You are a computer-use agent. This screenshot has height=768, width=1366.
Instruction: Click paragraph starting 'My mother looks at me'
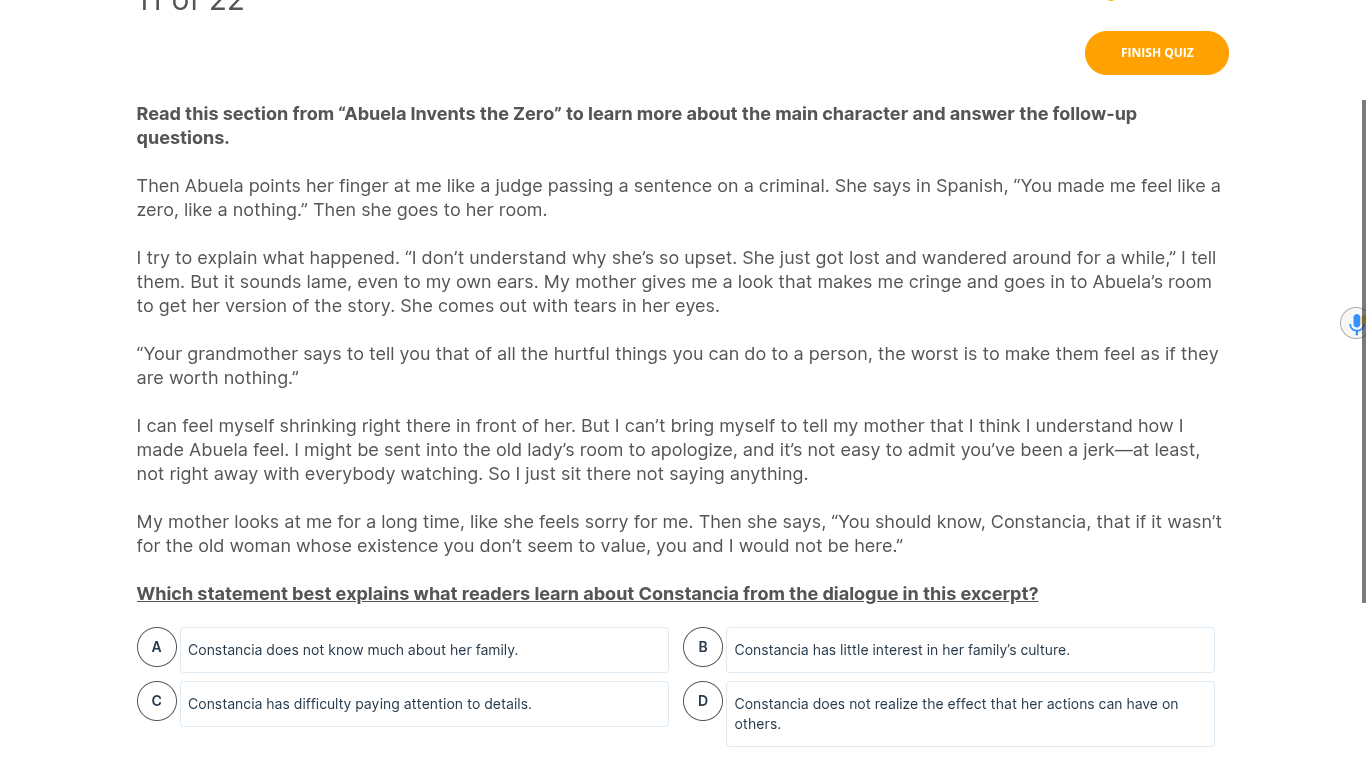pyautogui.click(x=679, y=534)
